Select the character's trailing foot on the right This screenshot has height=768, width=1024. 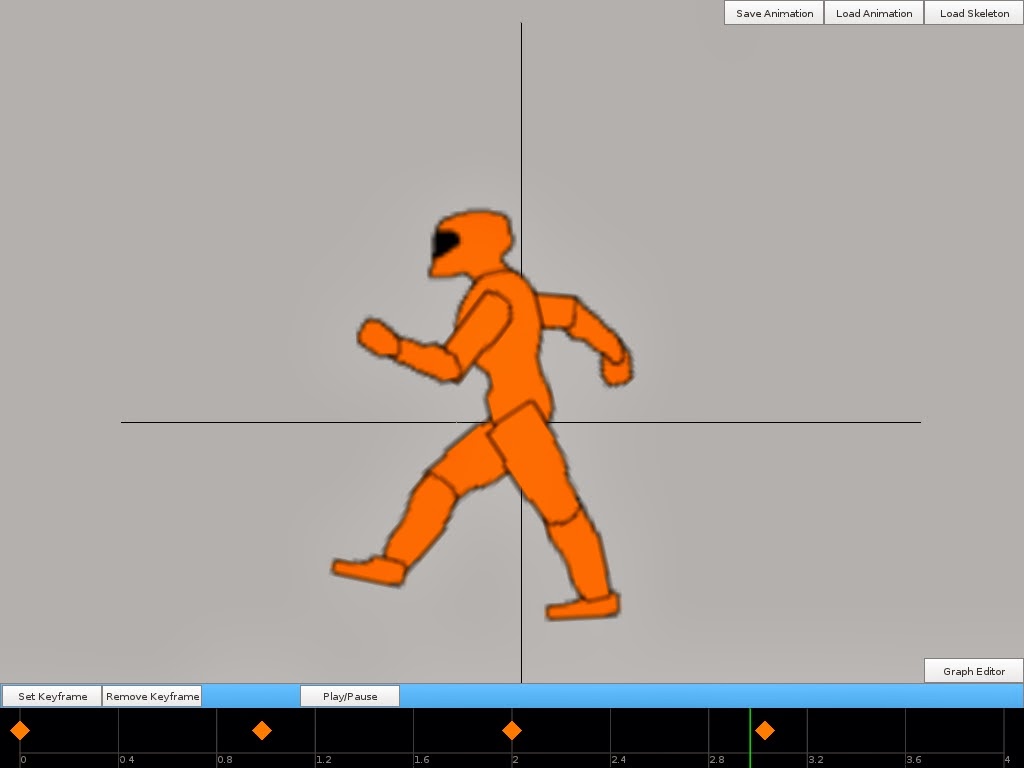tap(583, 606)
